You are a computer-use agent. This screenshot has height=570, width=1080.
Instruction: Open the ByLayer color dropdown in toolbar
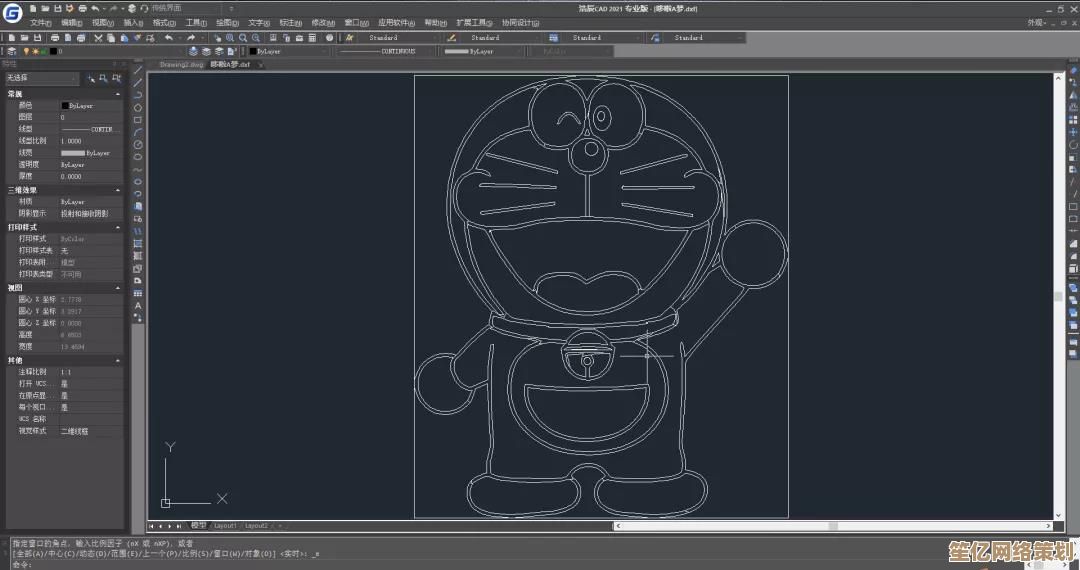[287, 51]
